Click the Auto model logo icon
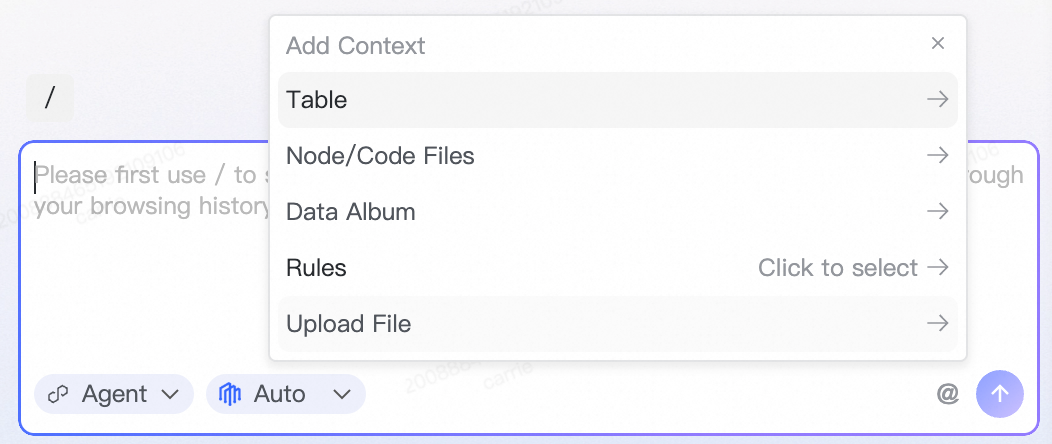This screenshot has height=444, width=1052. [231, 394]
